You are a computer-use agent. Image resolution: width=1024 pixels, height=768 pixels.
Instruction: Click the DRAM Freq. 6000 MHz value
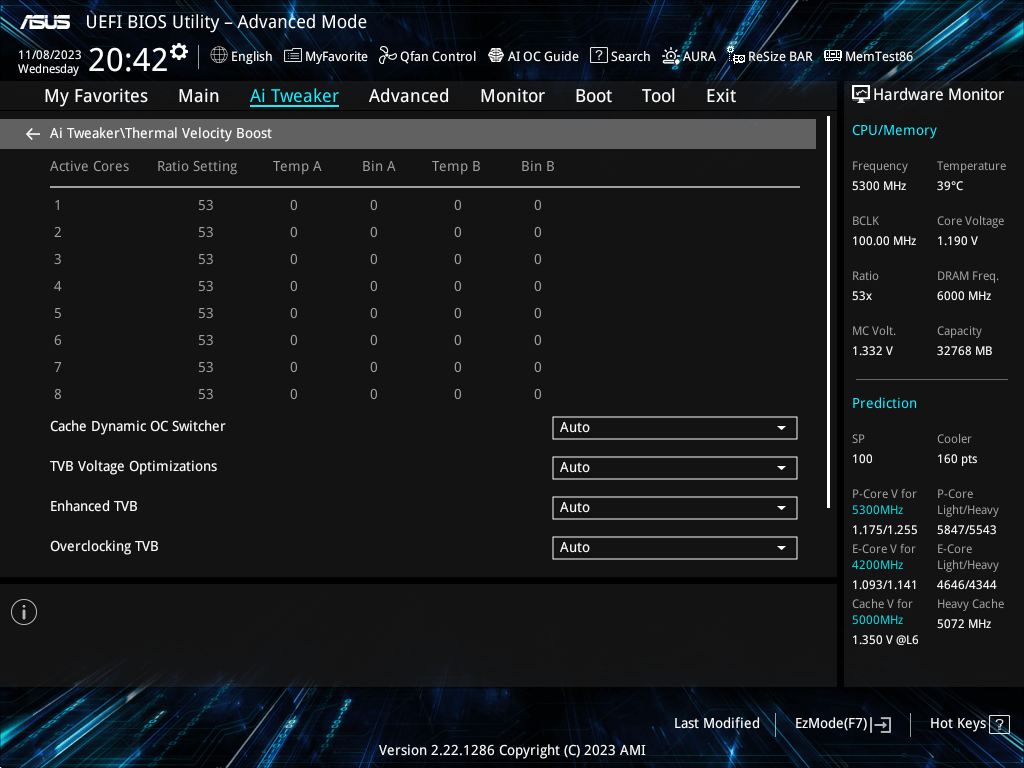pyautogui.click(x=964, y=296)
